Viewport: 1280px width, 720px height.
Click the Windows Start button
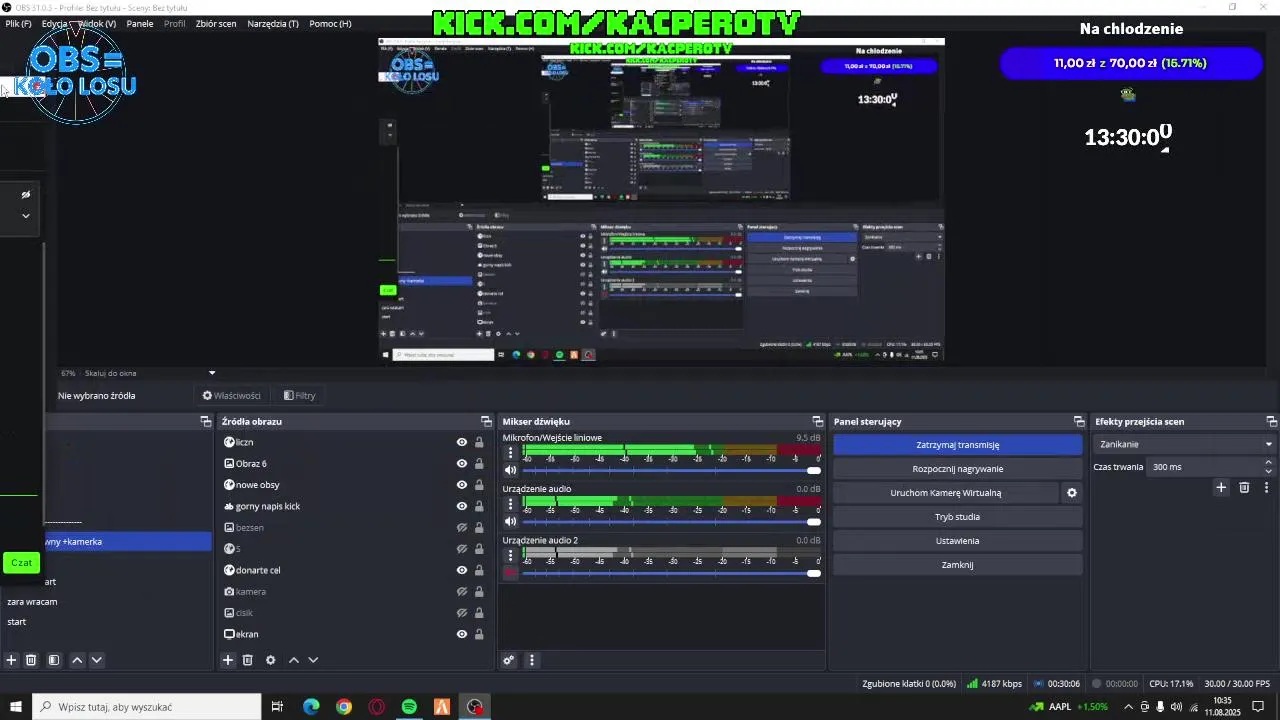(16, 707)
